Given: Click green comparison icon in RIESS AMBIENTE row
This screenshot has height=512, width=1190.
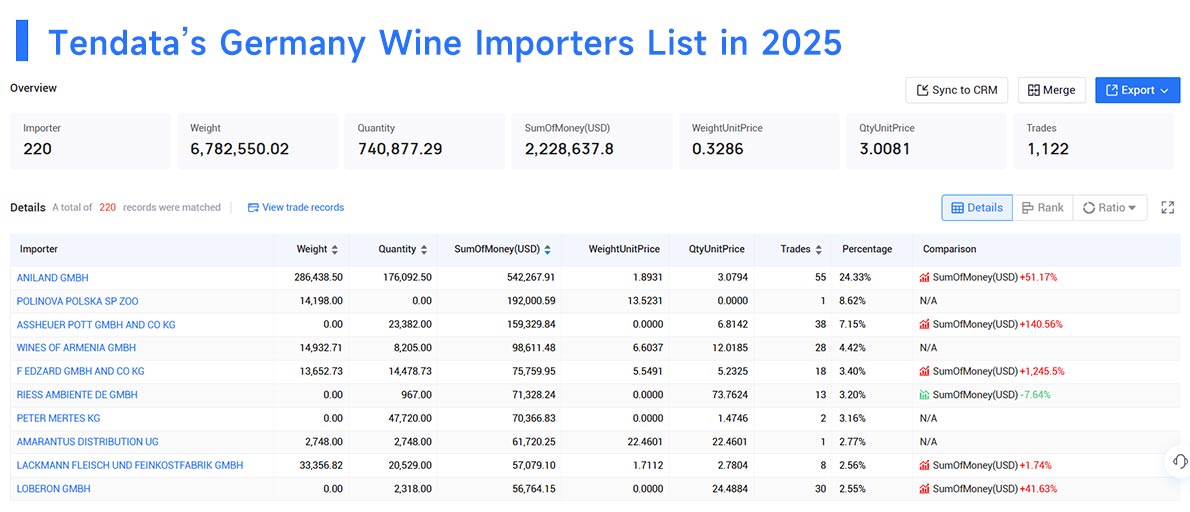Looking at the screenshot, I should tap(924, 395).
